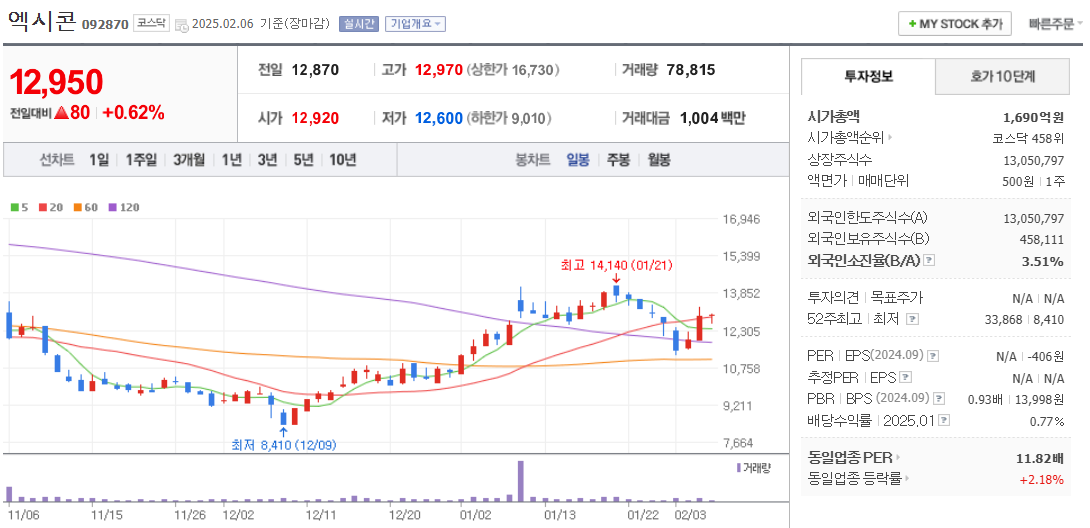Click the current price 12,950

[56, 82]
